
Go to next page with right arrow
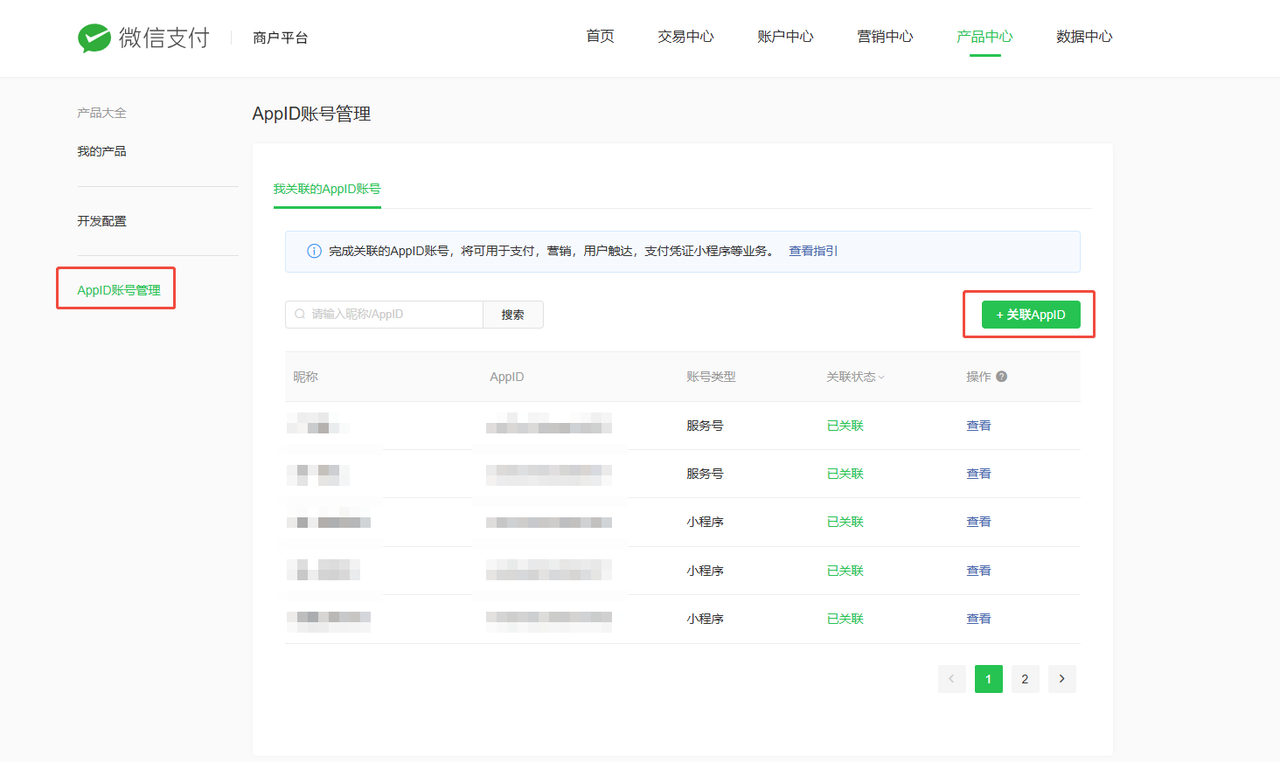1061,679
